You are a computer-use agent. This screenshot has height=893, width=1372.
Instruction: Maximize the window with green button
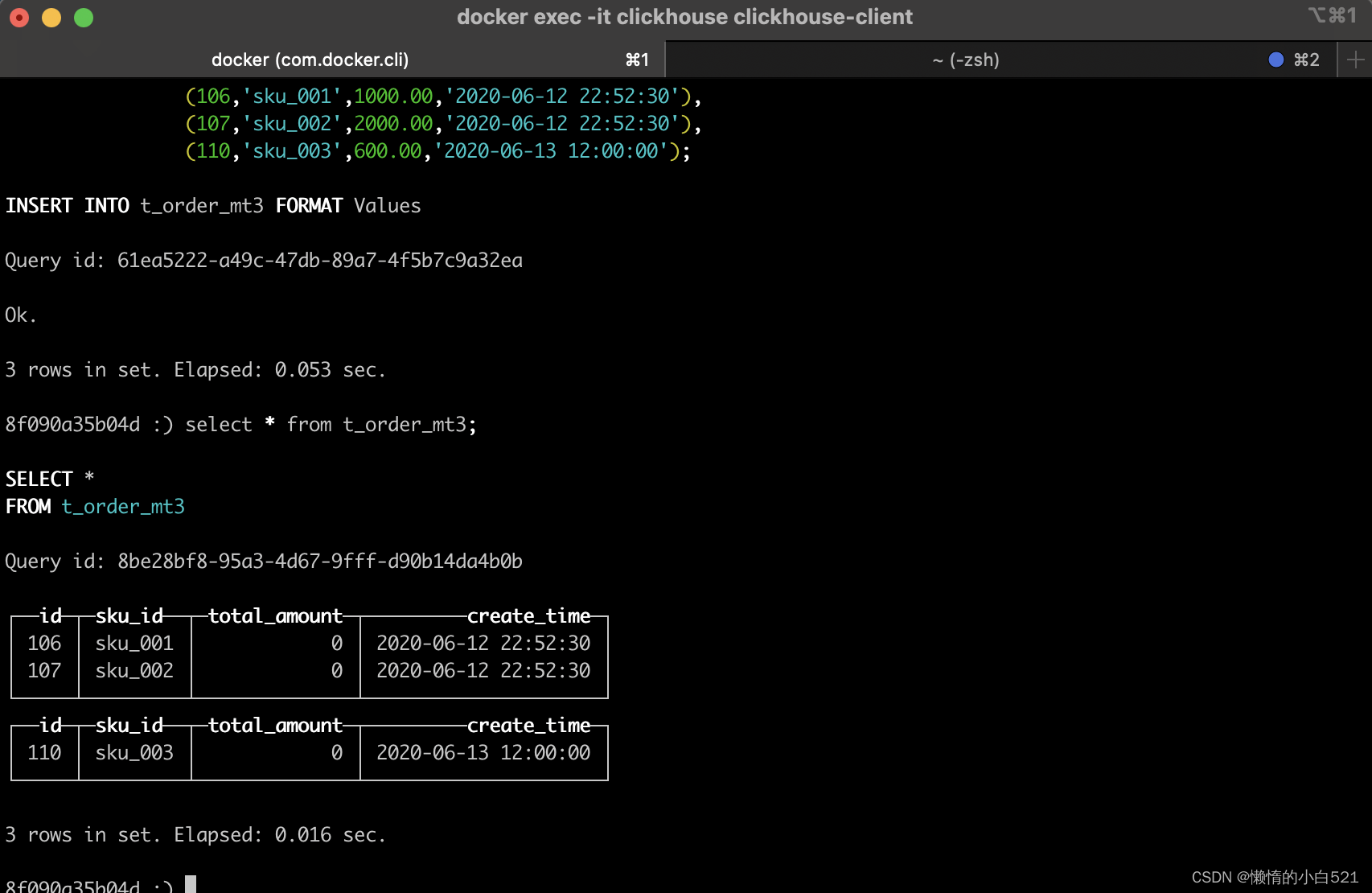[84, 18]
